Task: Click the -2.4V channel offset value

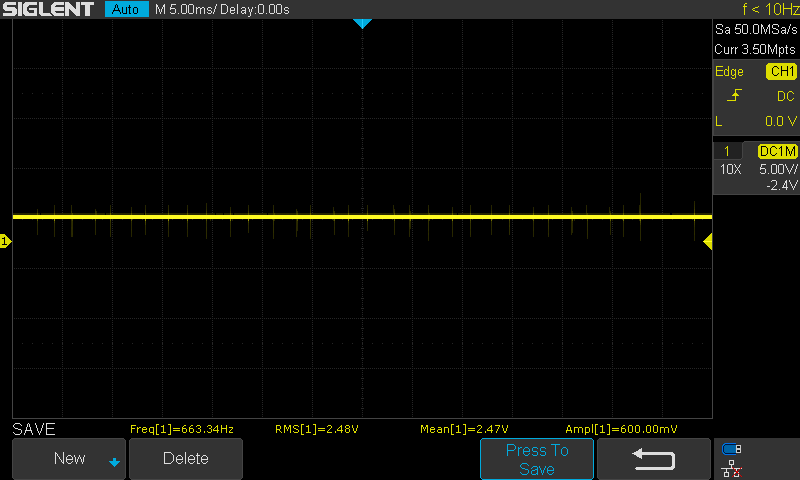Action: pyautogui.click(x=782, y=185)
